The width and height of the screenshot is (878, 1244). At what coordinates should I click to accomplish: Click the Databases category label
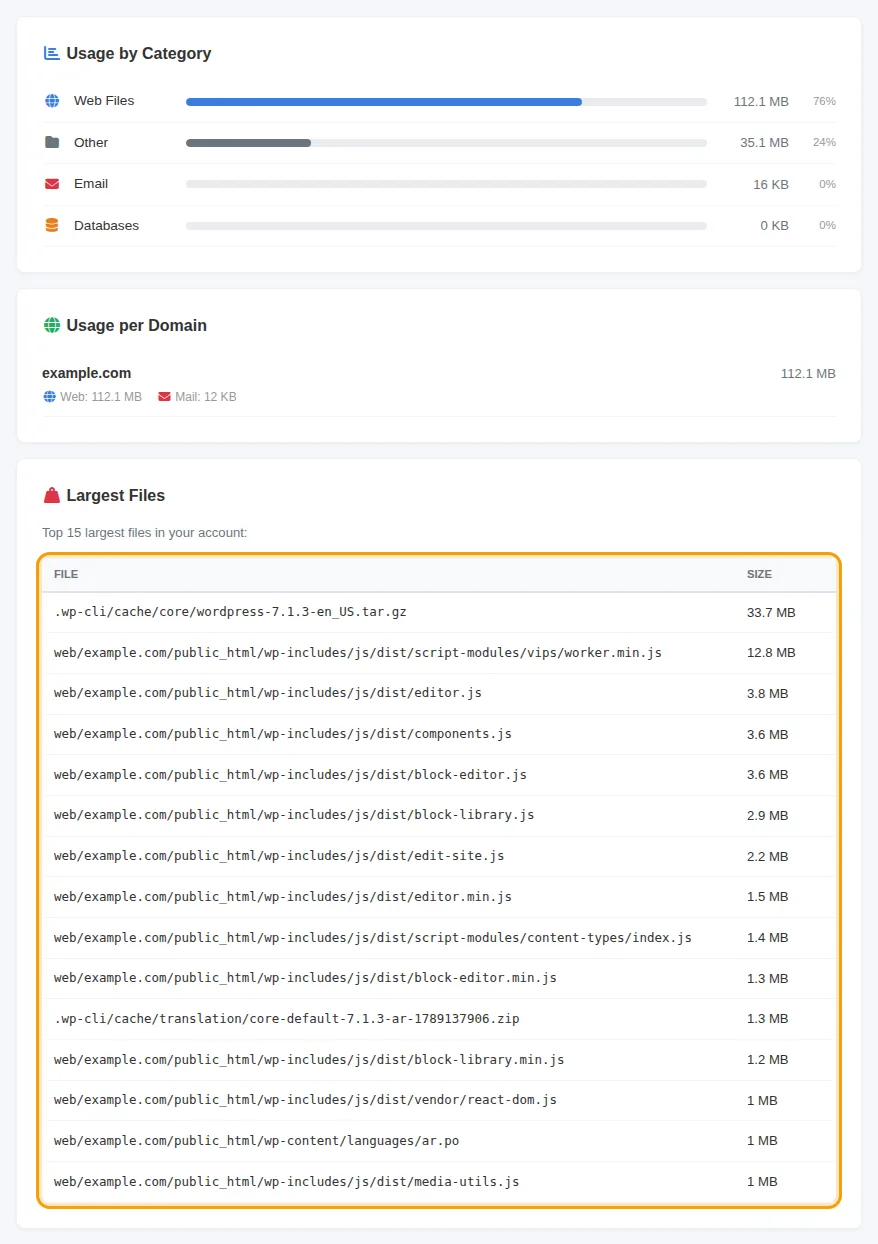click(106, 225)
